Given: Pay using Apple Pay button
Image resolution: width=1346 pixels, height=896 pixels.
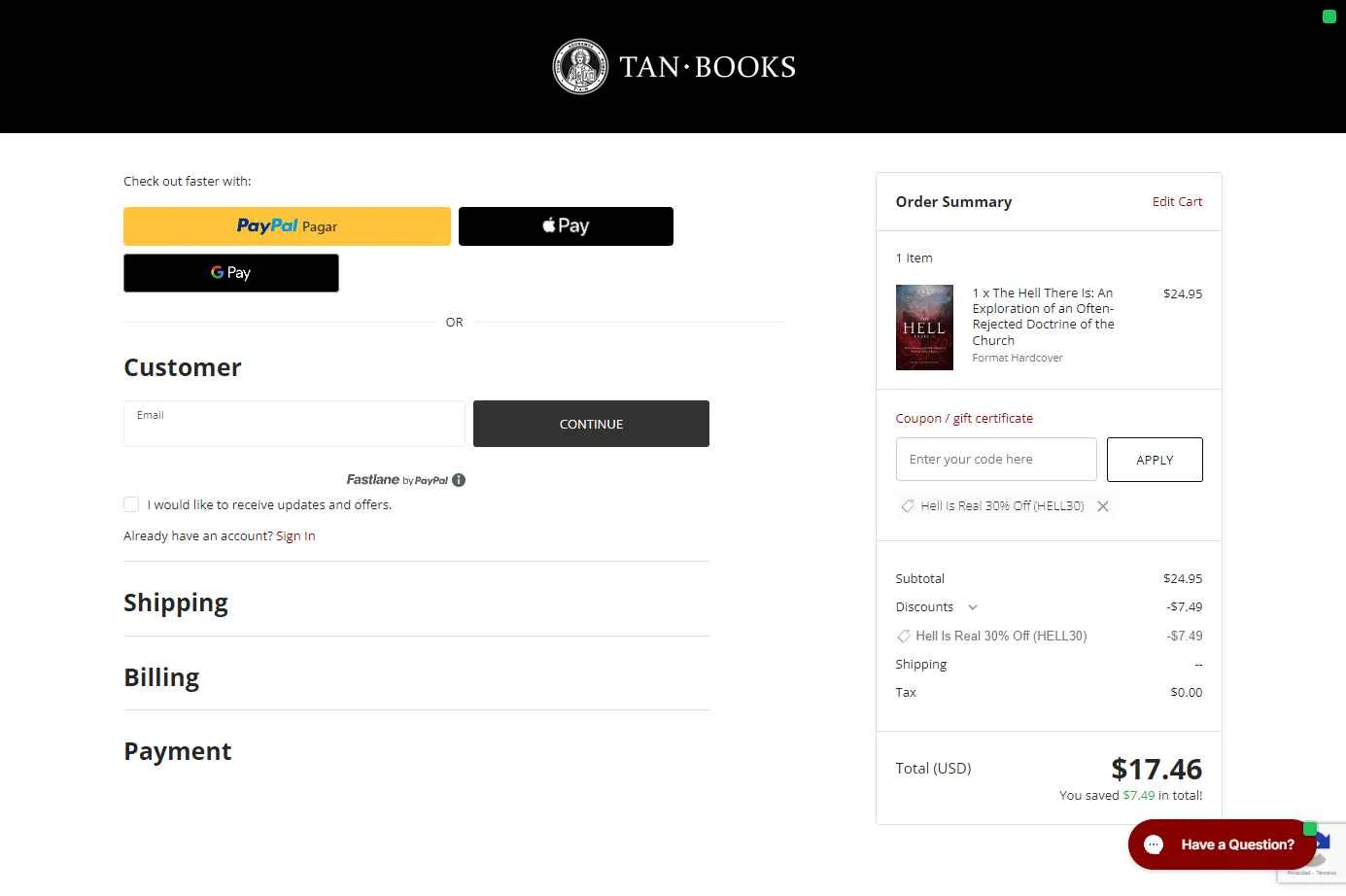Looking at the screenshot, I should click(566, 225).
